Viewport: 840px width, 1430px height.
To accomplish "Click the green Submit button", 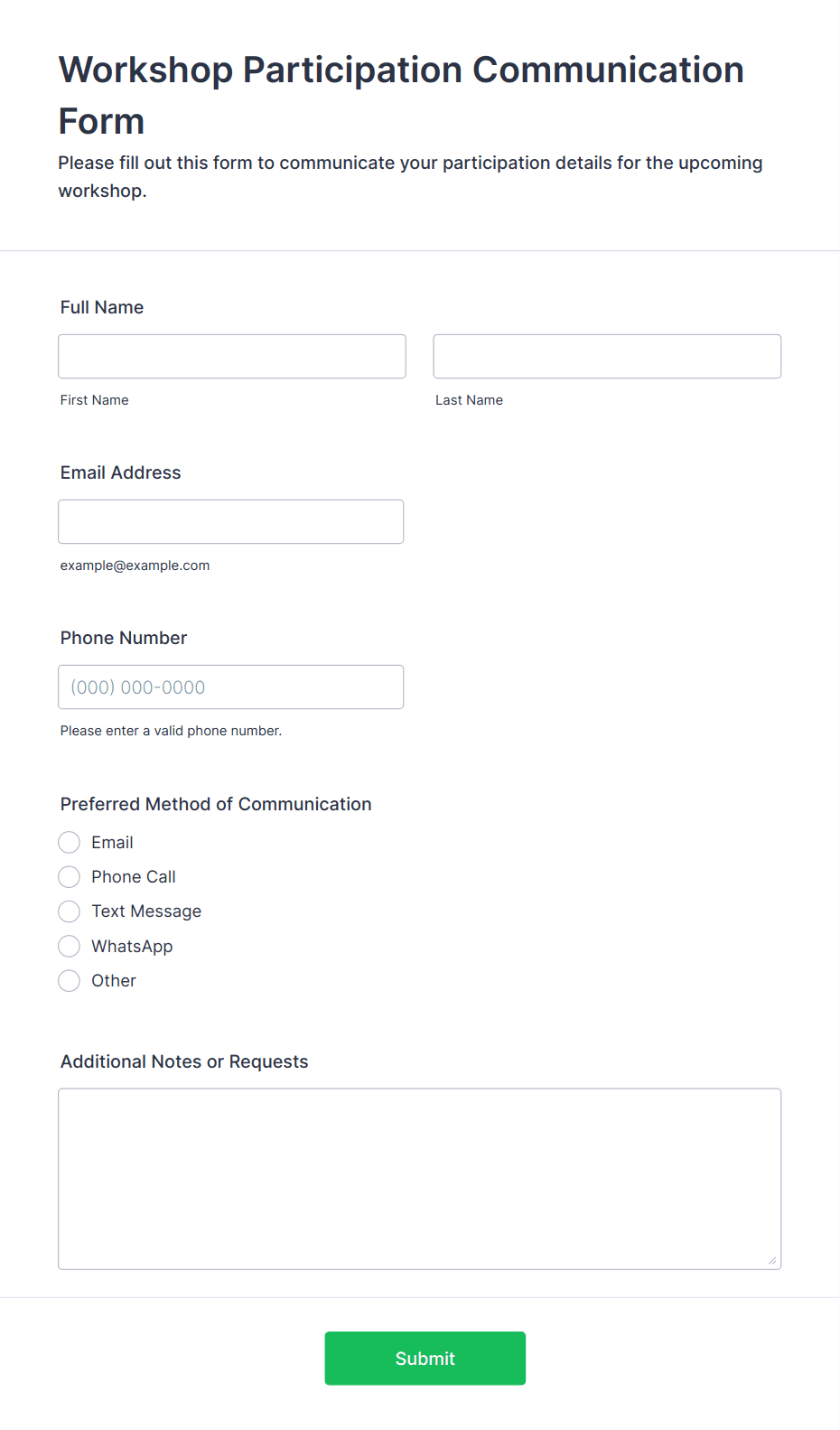I will (x=425, y=1358).
